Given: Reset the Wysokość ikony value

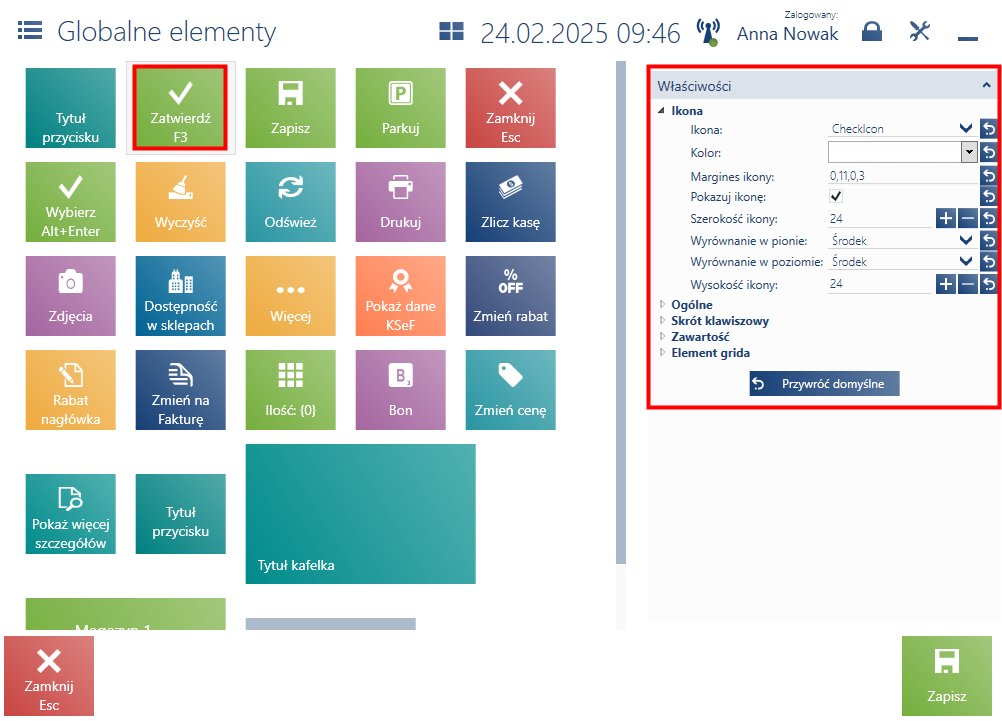Looking at the screenshot, I should point(988,284).
